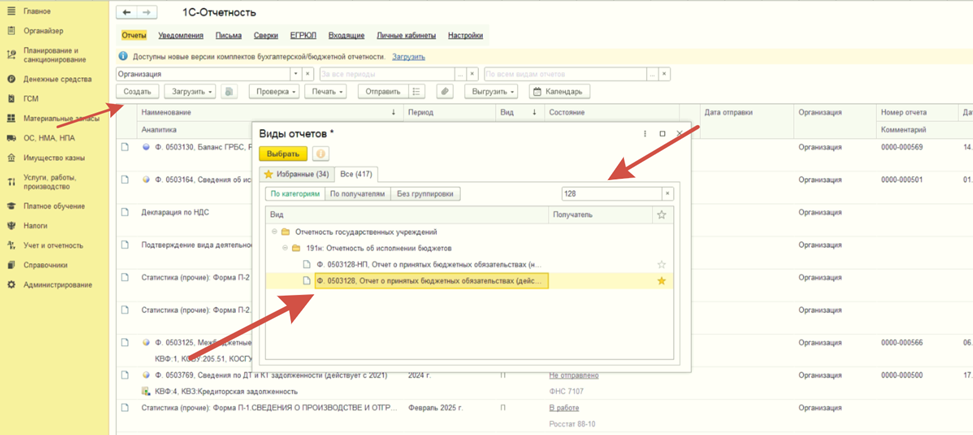
Task: Open Учет и отчетность section
Action: click(x=53, y=245)
